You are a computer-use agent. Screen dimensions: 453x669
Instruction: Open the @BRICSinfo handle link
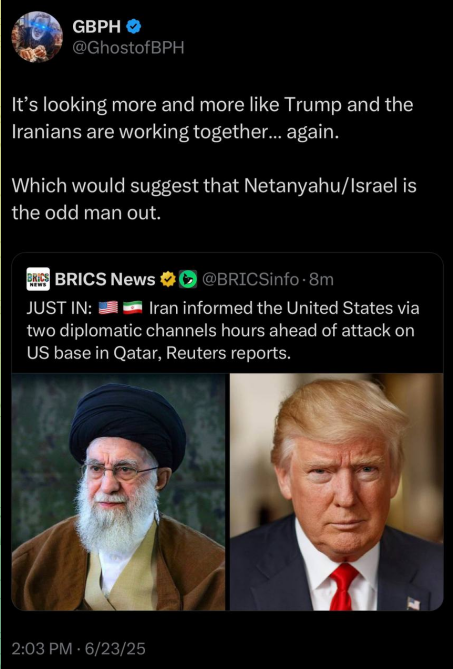point(250,279)
